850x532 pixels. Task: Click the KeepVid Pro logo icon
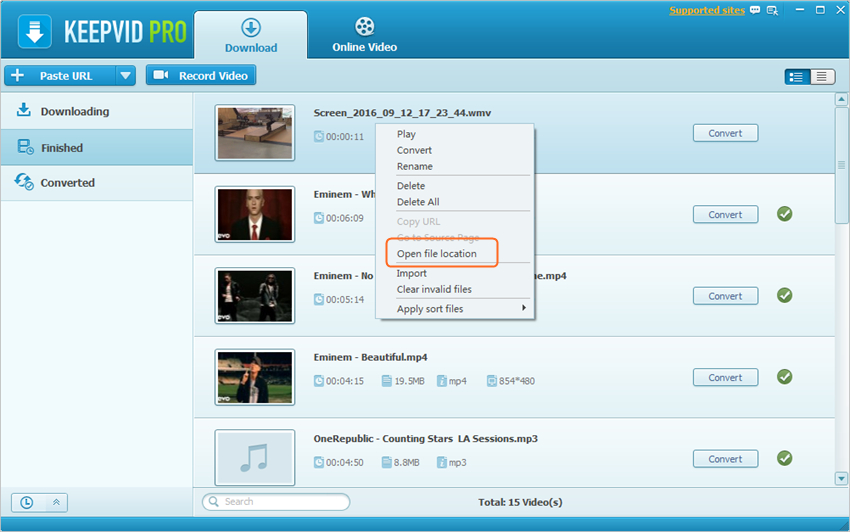point(35,31)
